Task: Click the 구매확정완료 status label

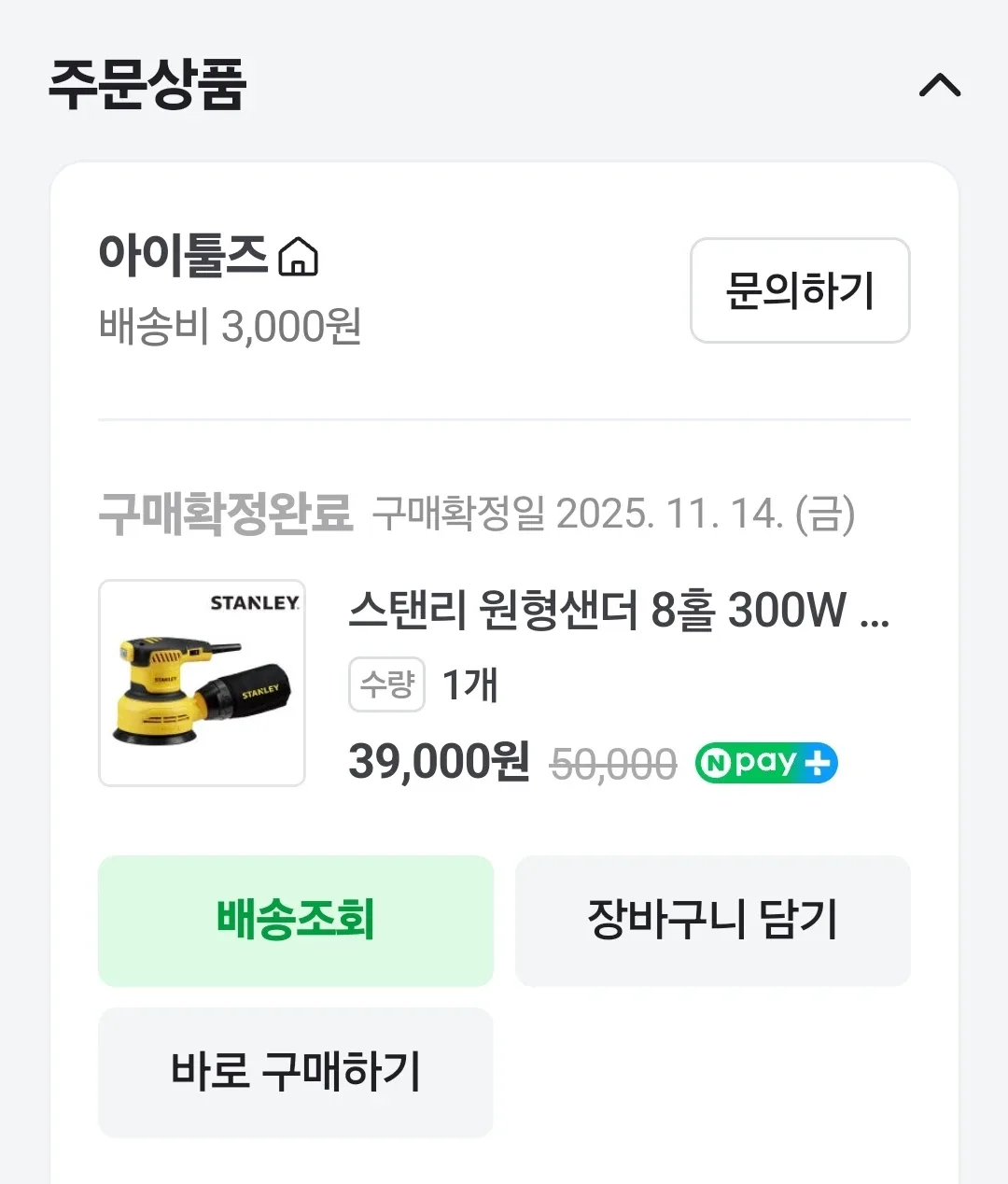Action: click(x=225, y=513)
